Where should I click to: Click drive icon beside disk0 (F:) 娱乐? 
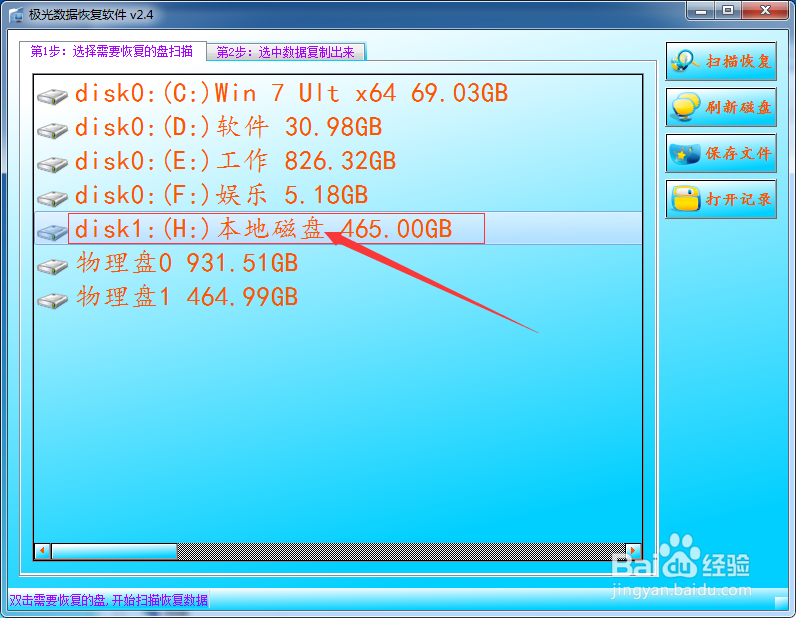(x=52, y=198)
